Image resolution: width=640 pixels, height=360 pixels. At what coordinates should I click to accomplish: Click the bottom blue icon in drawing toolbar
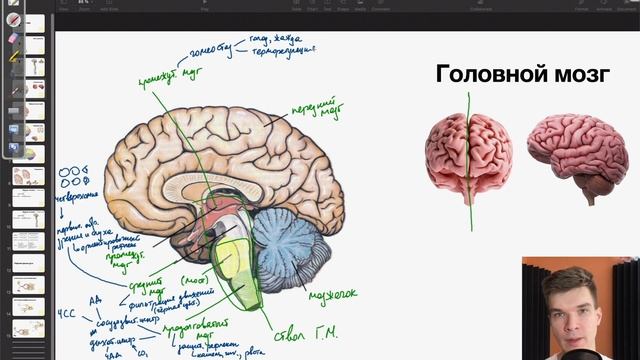click(x=13, y=147)
